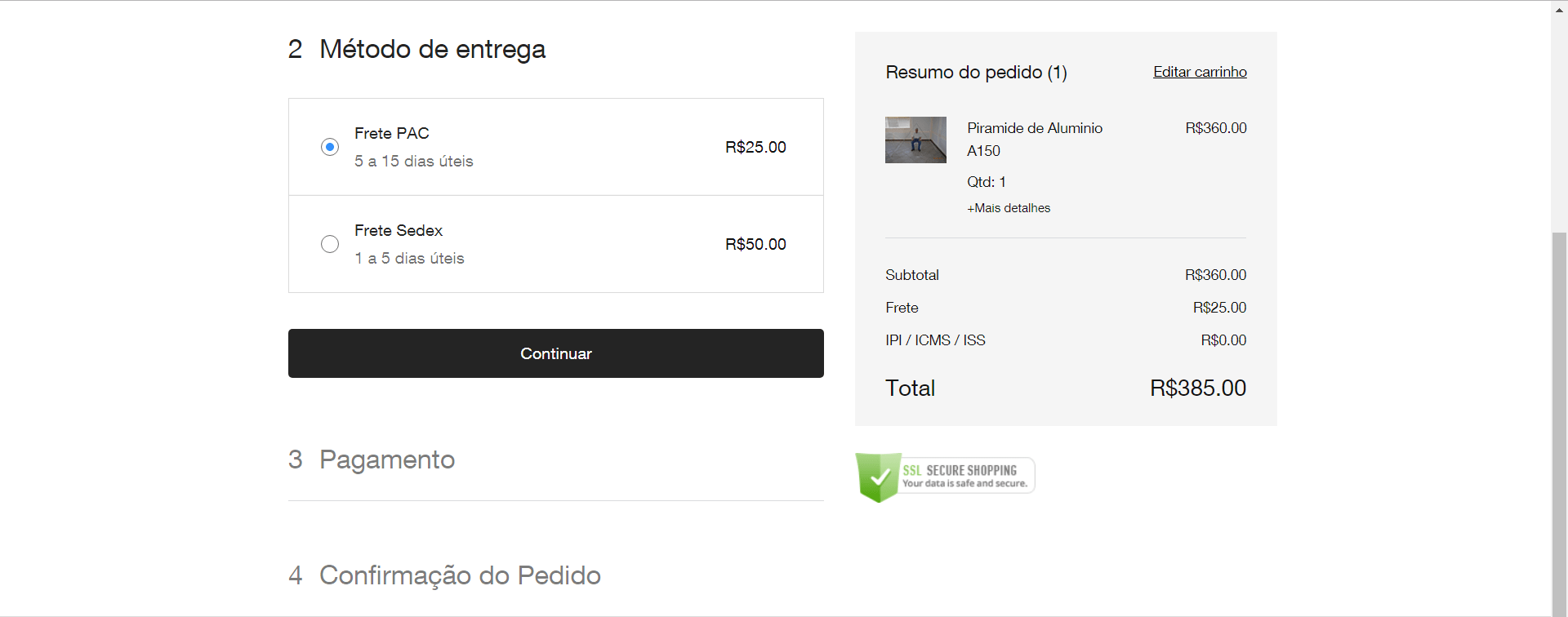Viewport: 1568px width, 617px height.
Task: Click the Resumo do pedido heading
Action: [976, 73]
